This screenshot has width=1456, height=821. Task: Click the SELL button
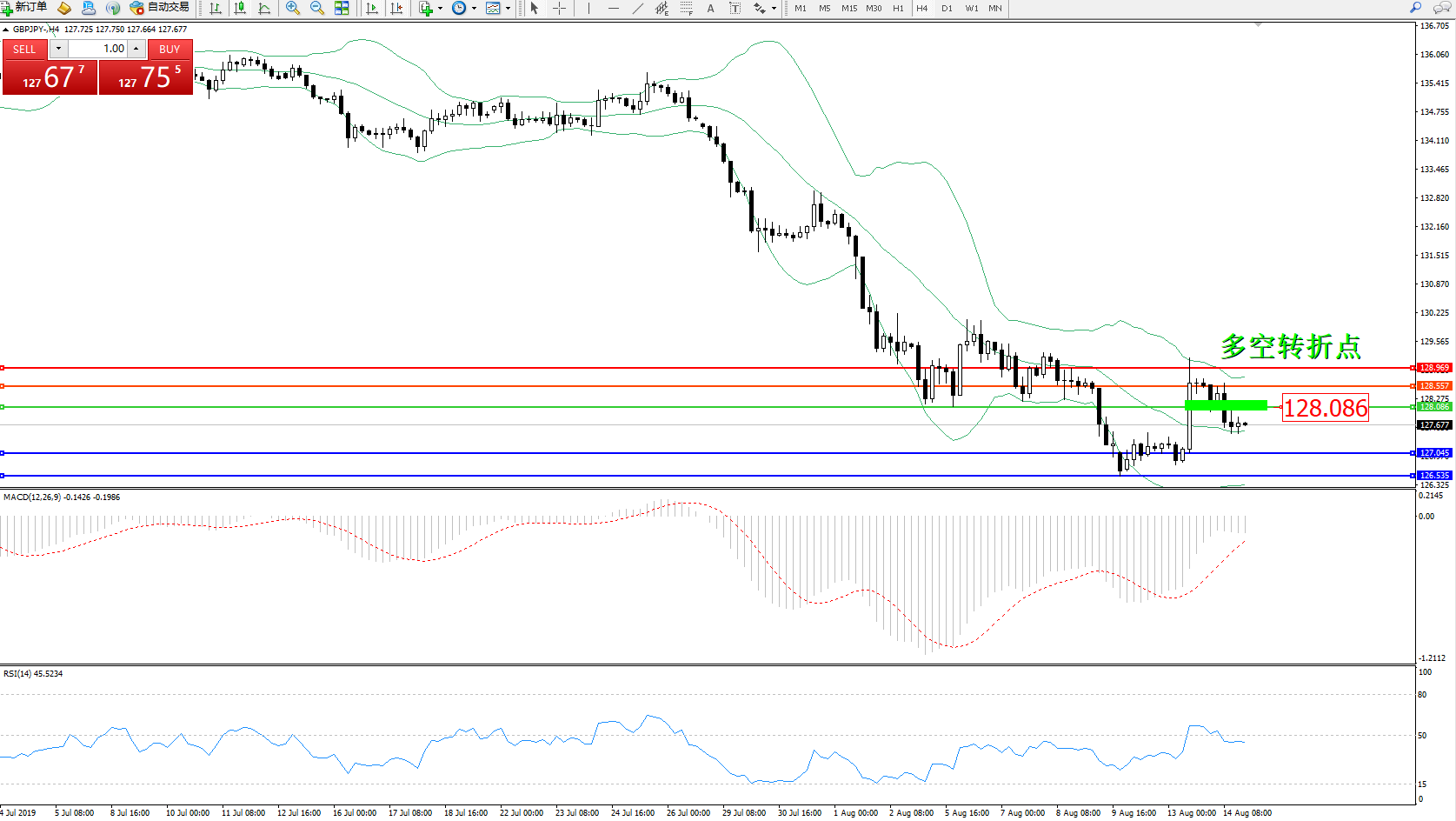pos(24,49)
